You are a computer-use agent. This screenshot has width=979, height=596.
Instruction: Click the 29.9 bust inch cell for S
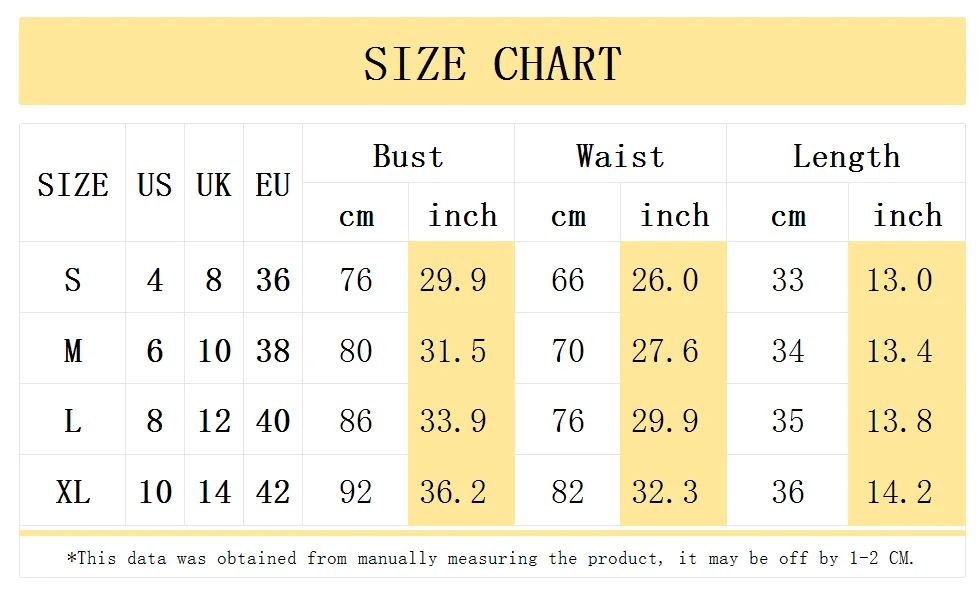[461, 278]
